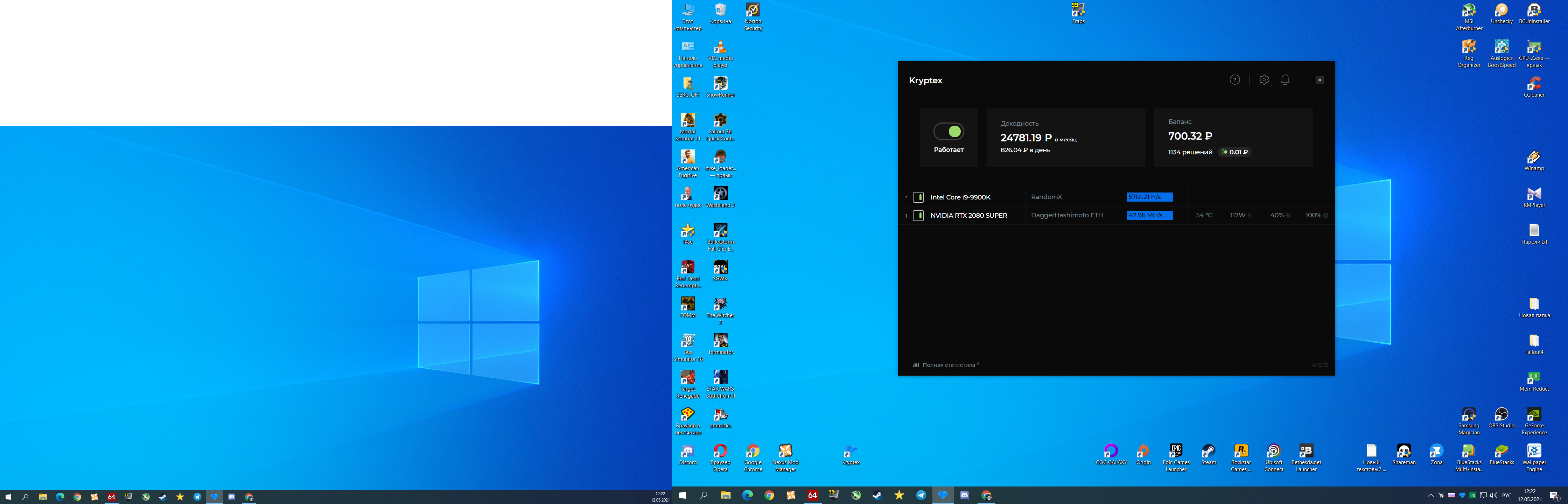Launch The Witcher 3 desktop shortcut
The height and width of the screenshot is (504, 1568).
tap(721, 311)
